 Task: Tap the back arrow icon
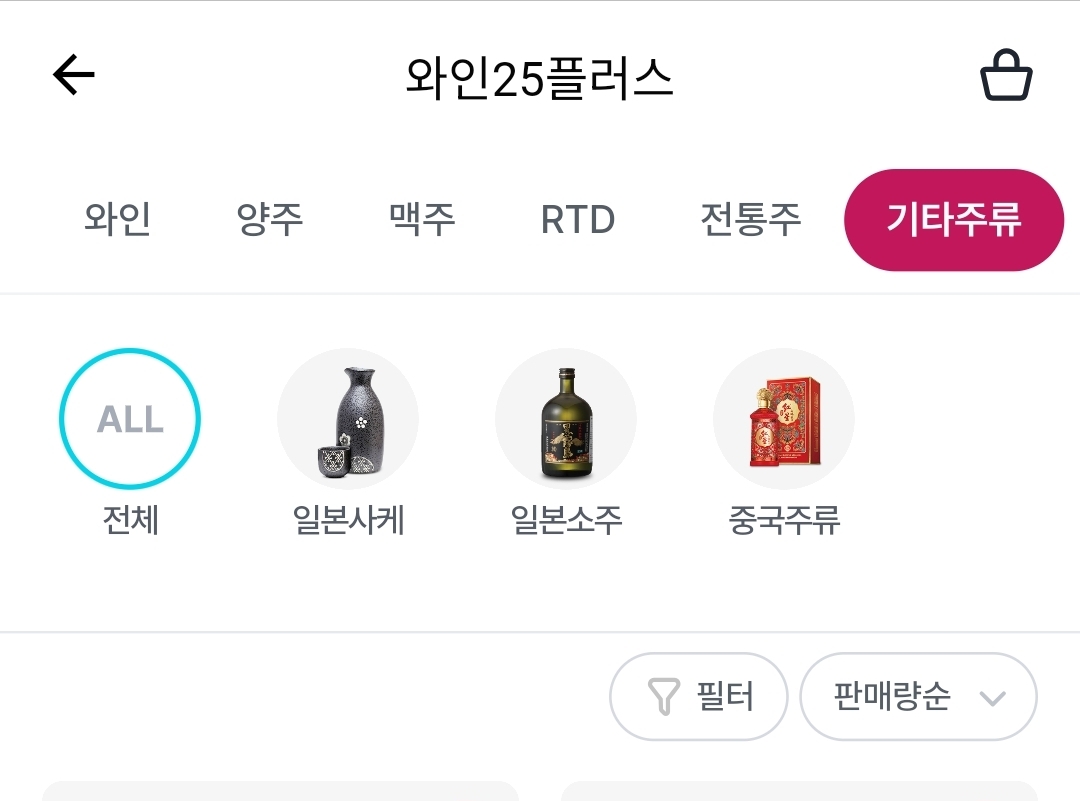pyautogui.click(x=73, y=75)
